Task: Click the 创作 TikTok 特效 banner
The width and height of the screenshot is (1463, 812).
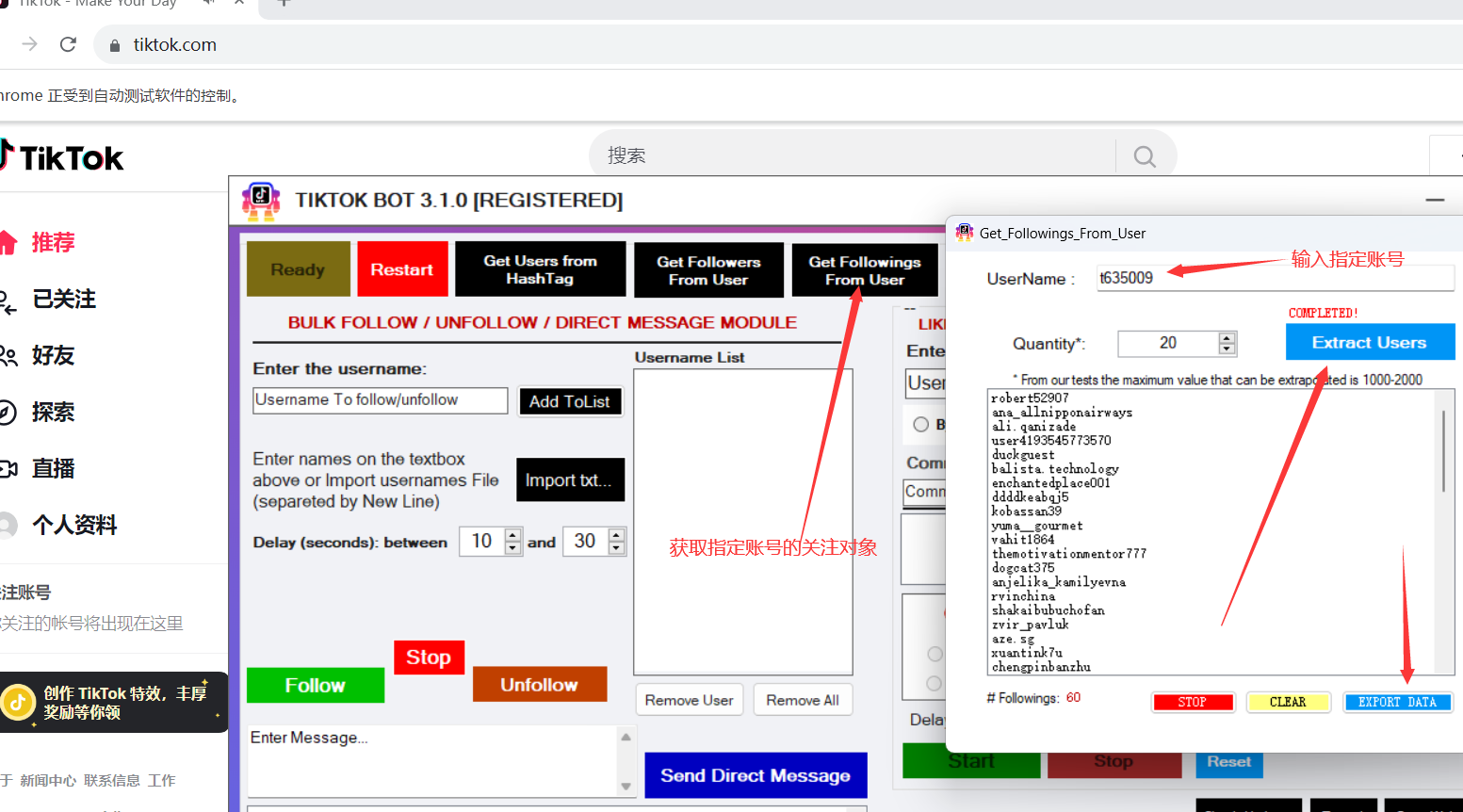Action: (x=113, y=702)
